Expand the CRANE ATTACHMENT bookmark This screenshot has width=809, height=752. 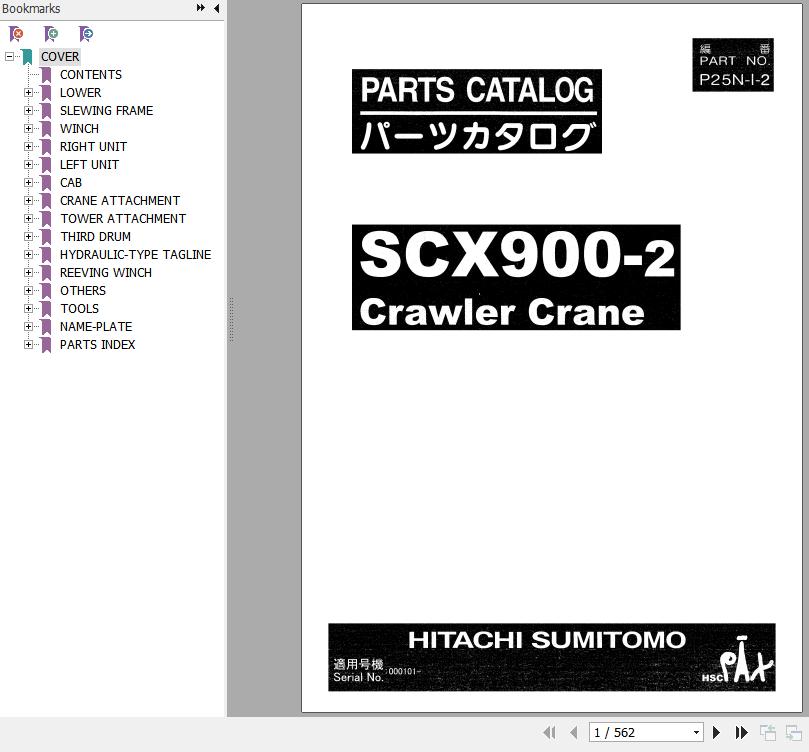tap(28, 201)
